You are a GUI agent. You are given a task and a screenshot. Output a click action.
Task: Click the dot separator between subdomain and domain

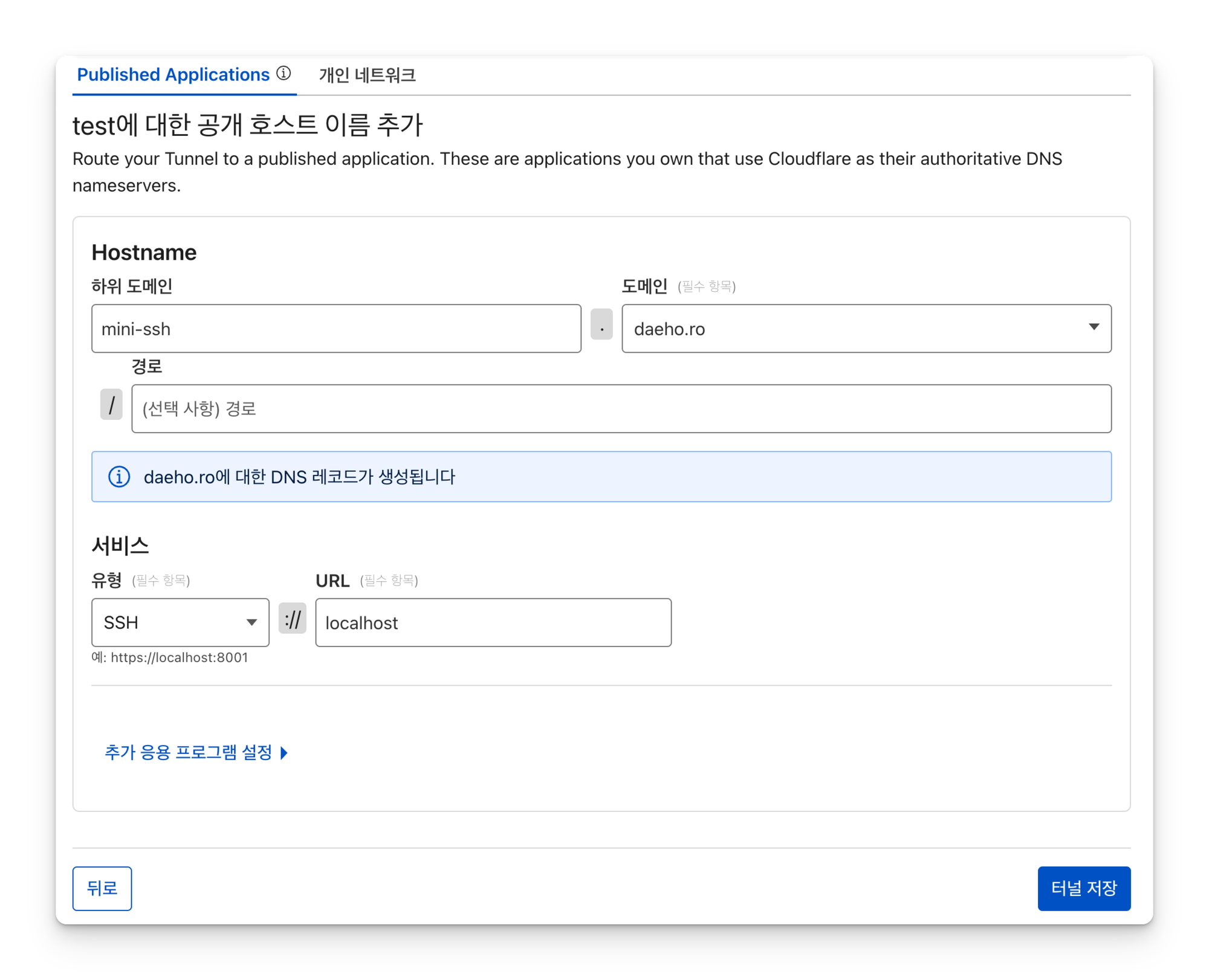click(x=601, y=325)
